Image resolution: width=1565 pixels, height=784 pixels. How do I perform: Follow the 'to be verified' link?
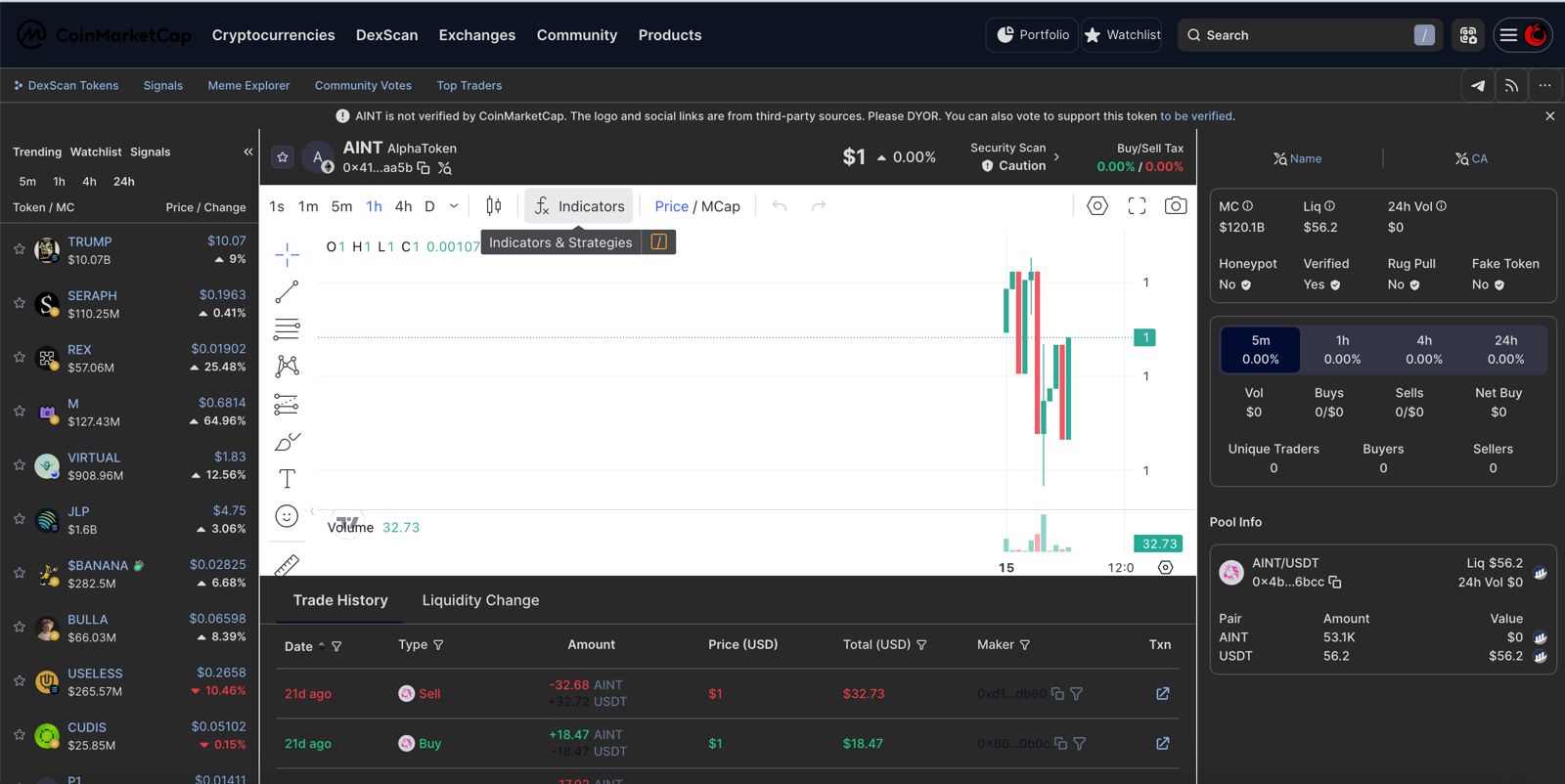coord(1196,116)
